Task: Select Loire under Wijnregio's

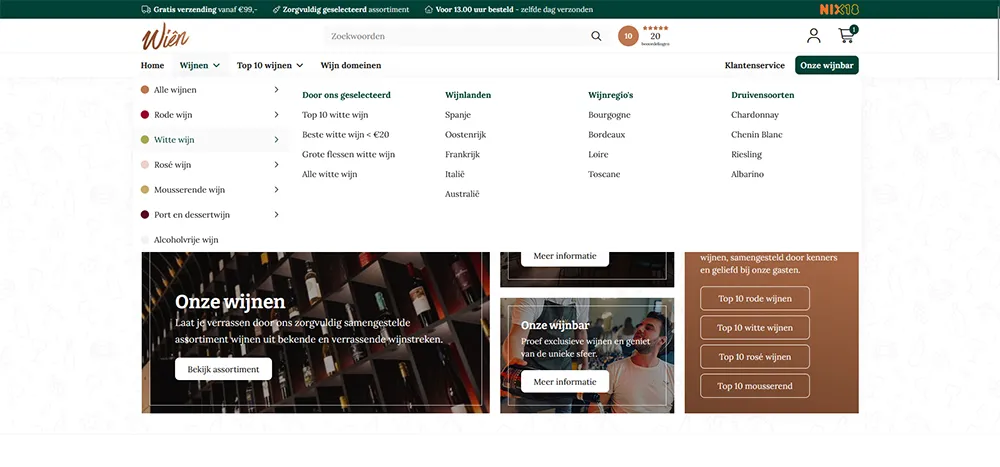Action: (598, 154)
